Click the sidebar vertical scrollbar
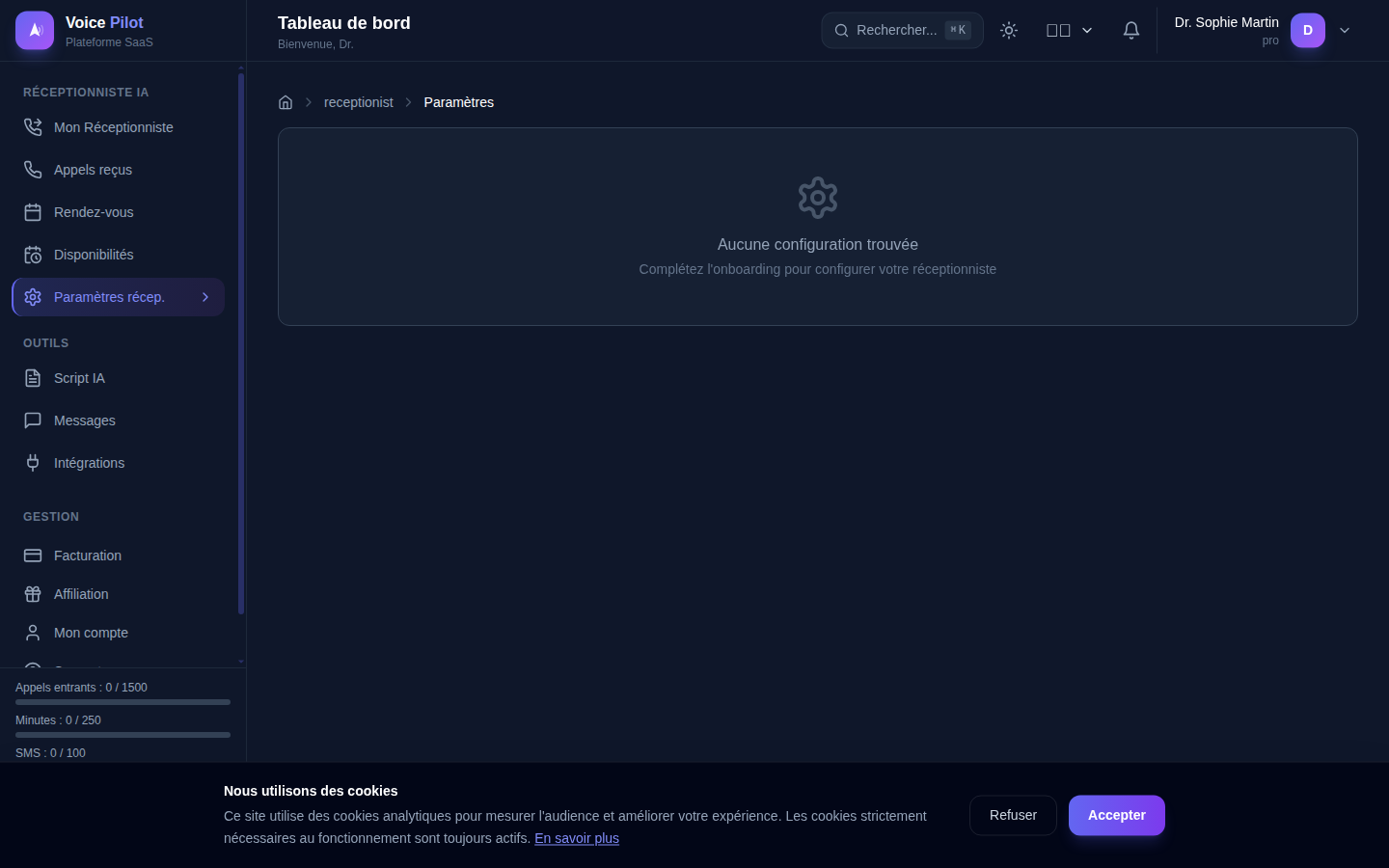The image size is (1389, 868). click(241, 342)
